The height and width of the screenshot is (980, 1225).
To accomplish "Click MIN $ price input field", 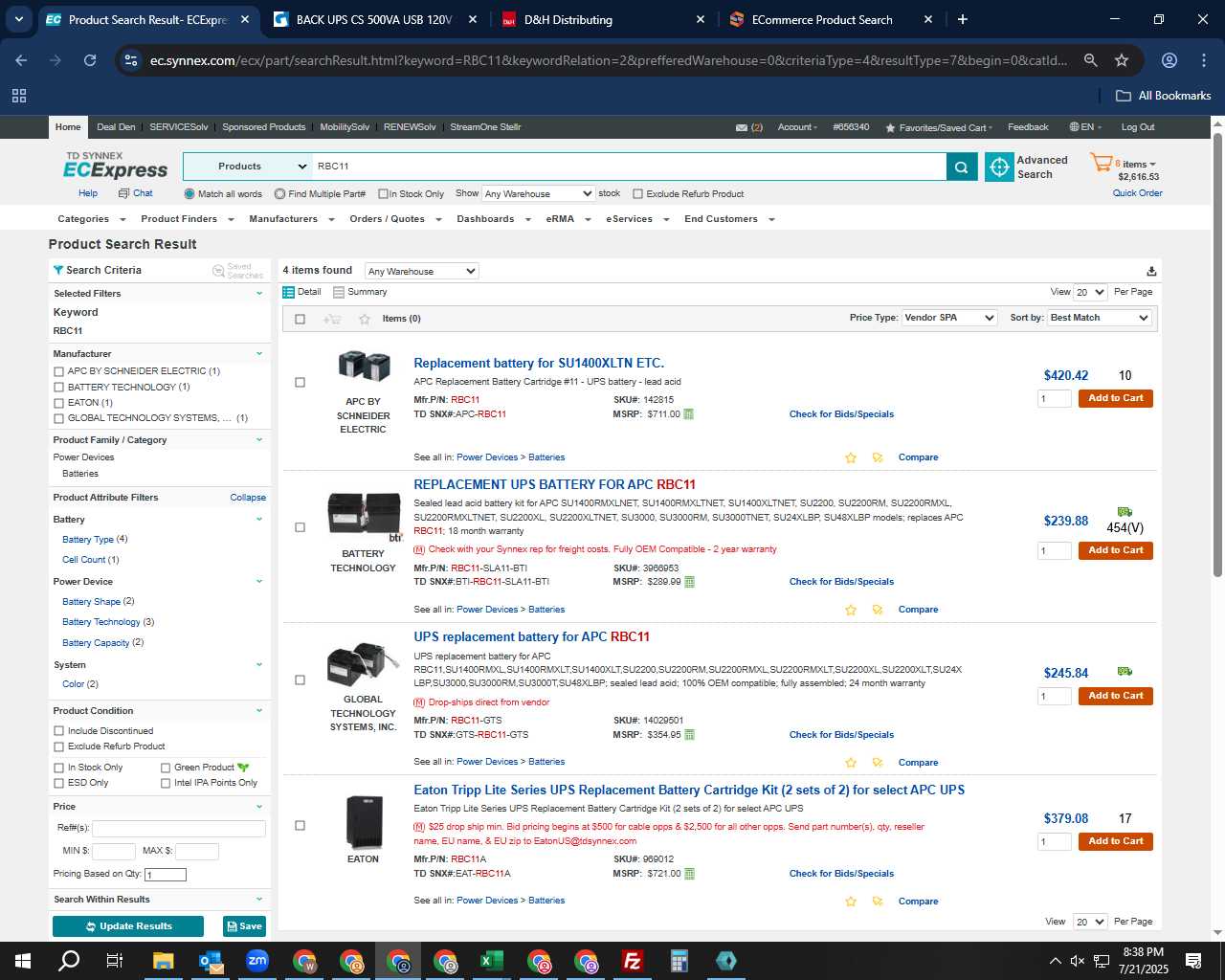I will 113,851.
